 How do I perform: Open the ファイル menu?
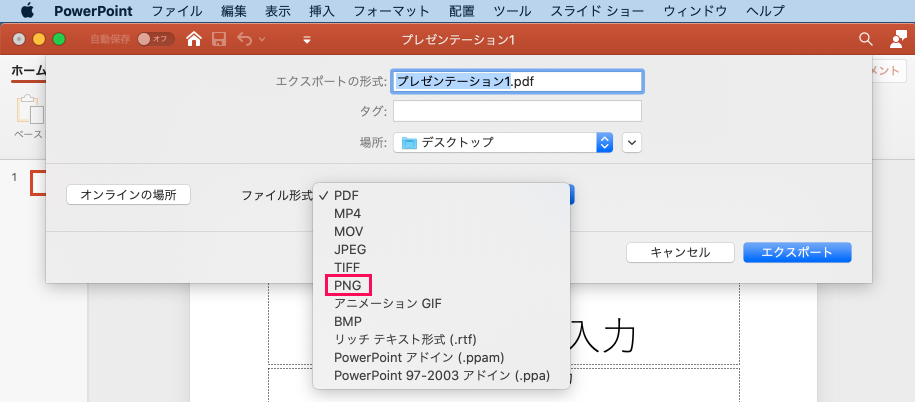(x=177, y=11)
